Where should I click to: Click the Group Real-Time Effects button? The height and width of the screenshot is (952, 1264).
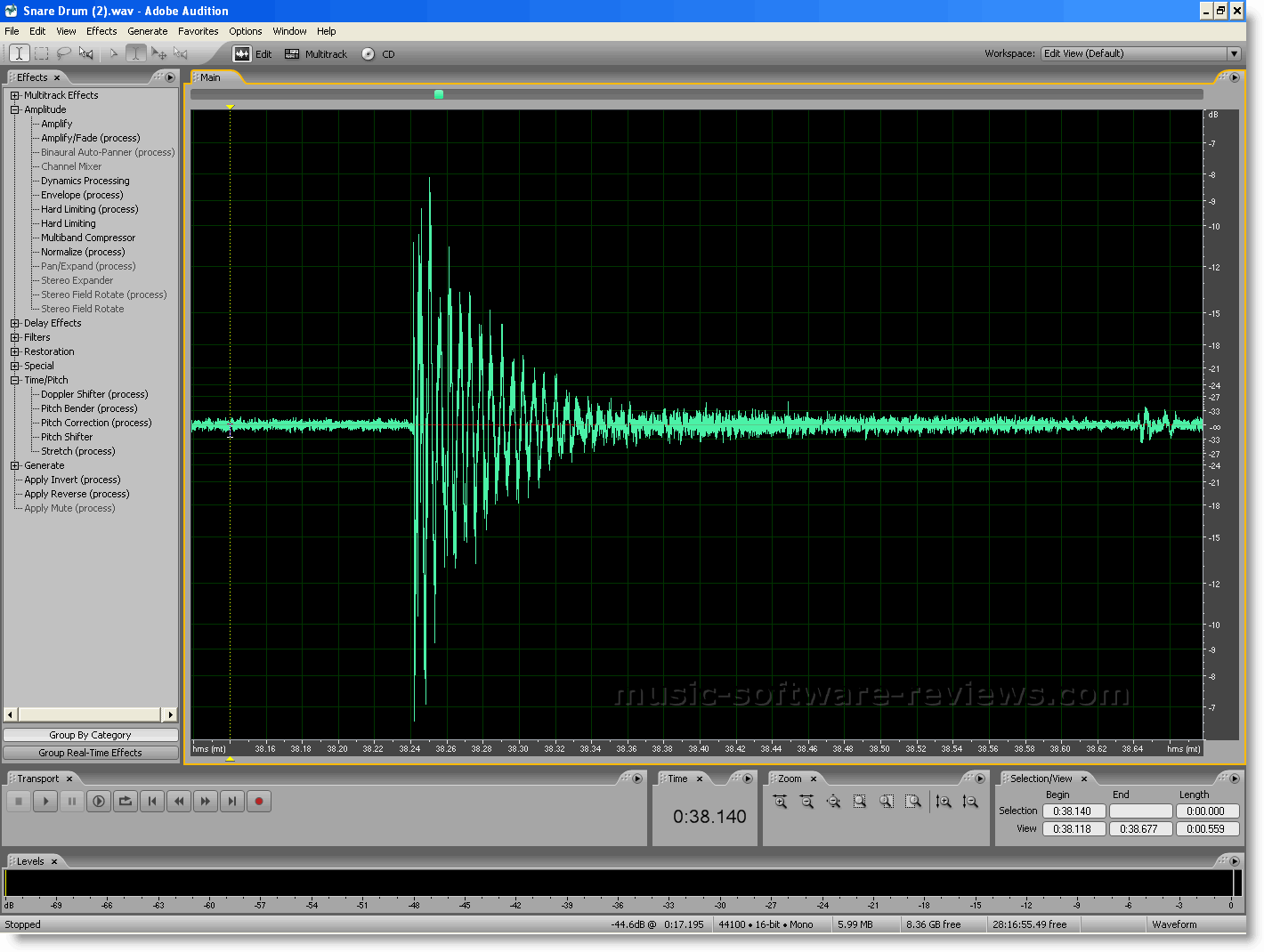click(91, 753)
